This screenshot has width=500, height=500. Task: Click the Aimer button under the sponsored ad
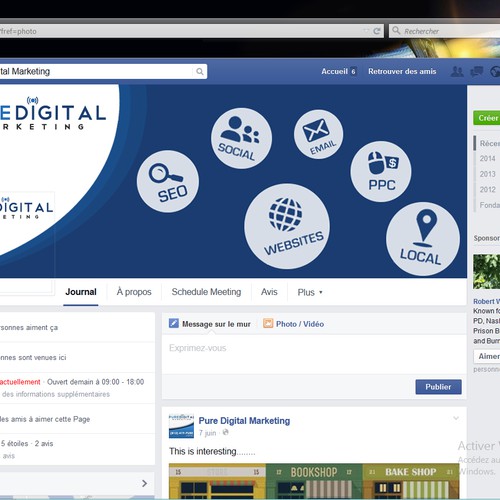point(487,356)
